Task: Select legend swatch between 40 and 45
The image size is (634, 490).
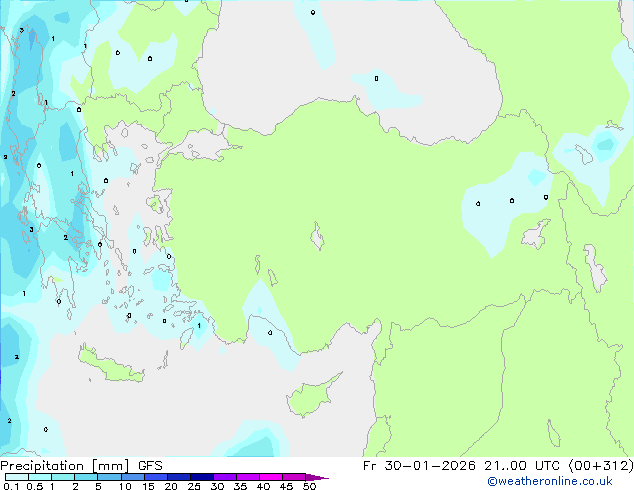Action: point(271,477)
